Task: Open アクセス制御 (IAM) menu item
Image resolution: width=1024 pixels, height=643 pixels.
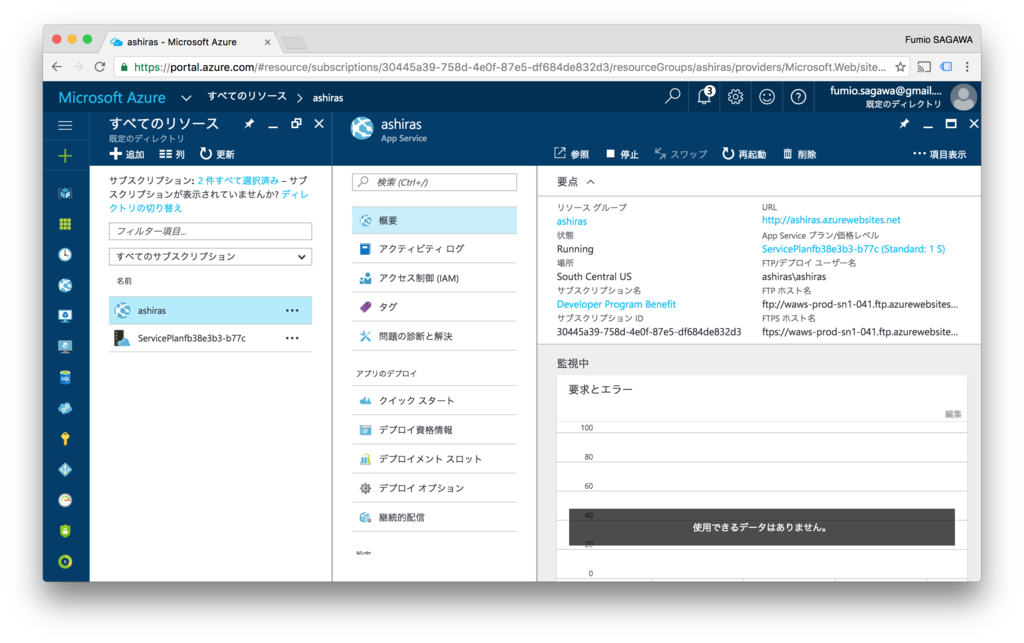Action: coord(434,278)
